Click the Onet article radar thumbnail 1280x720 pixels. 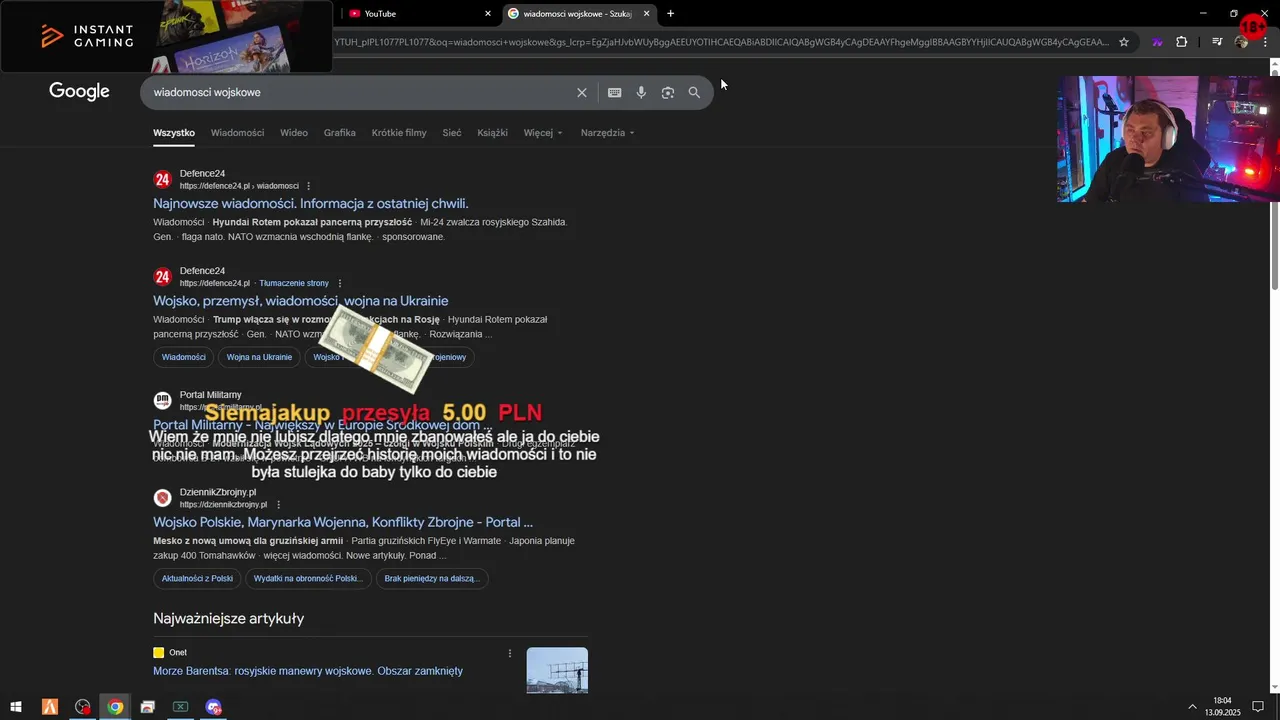point(557,670)
